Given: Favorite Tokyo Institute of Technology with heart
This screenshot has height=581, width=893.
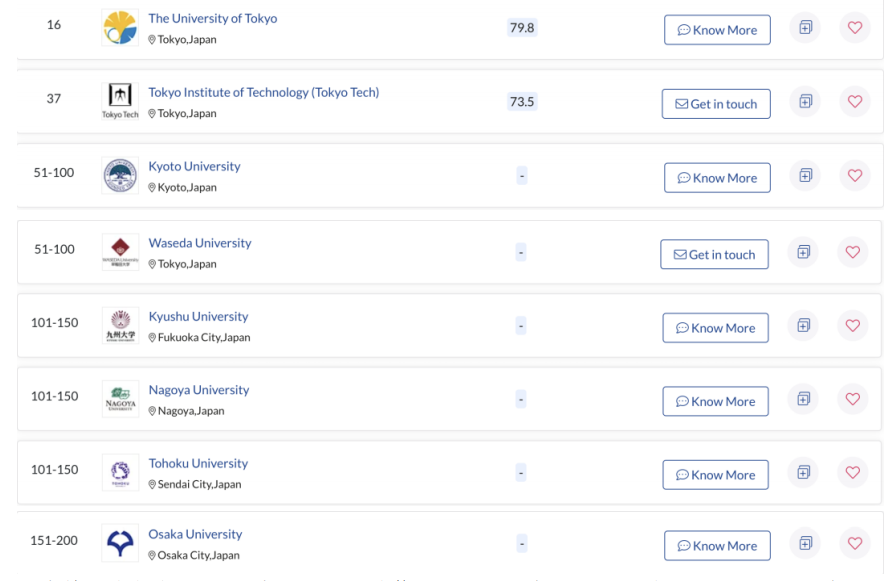Looking at the screenshot, I should point(855,101).
